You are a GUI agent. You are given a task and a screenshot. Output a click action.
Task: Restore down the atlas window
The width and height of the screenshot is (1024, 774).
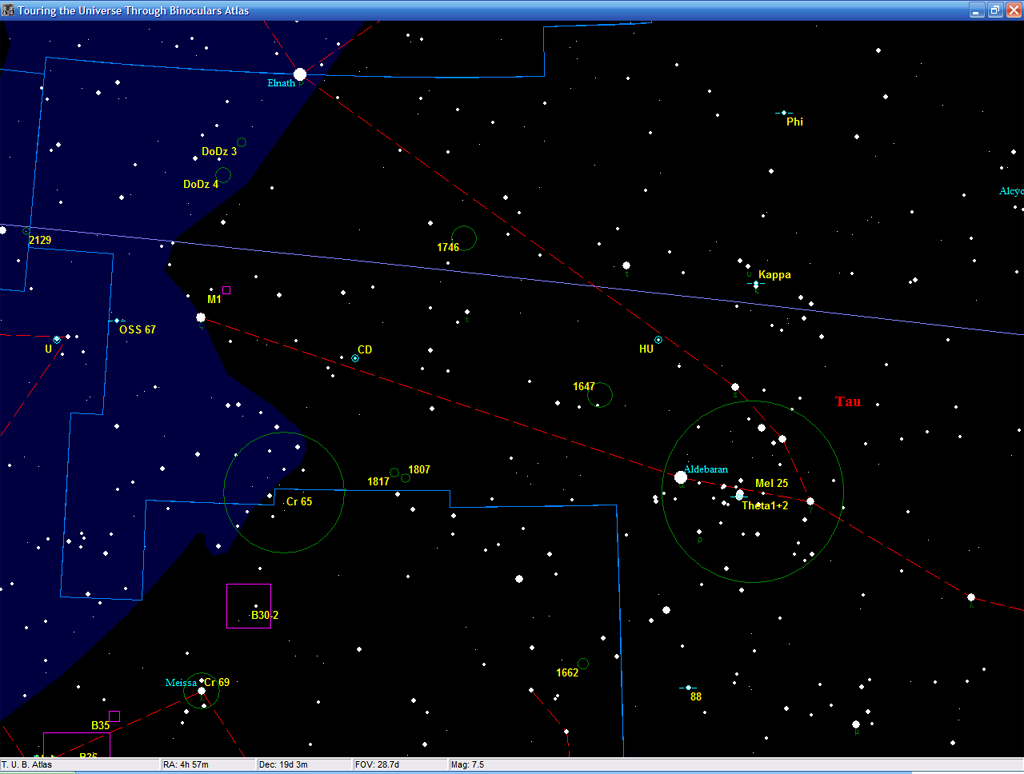[x=995, y=10]
